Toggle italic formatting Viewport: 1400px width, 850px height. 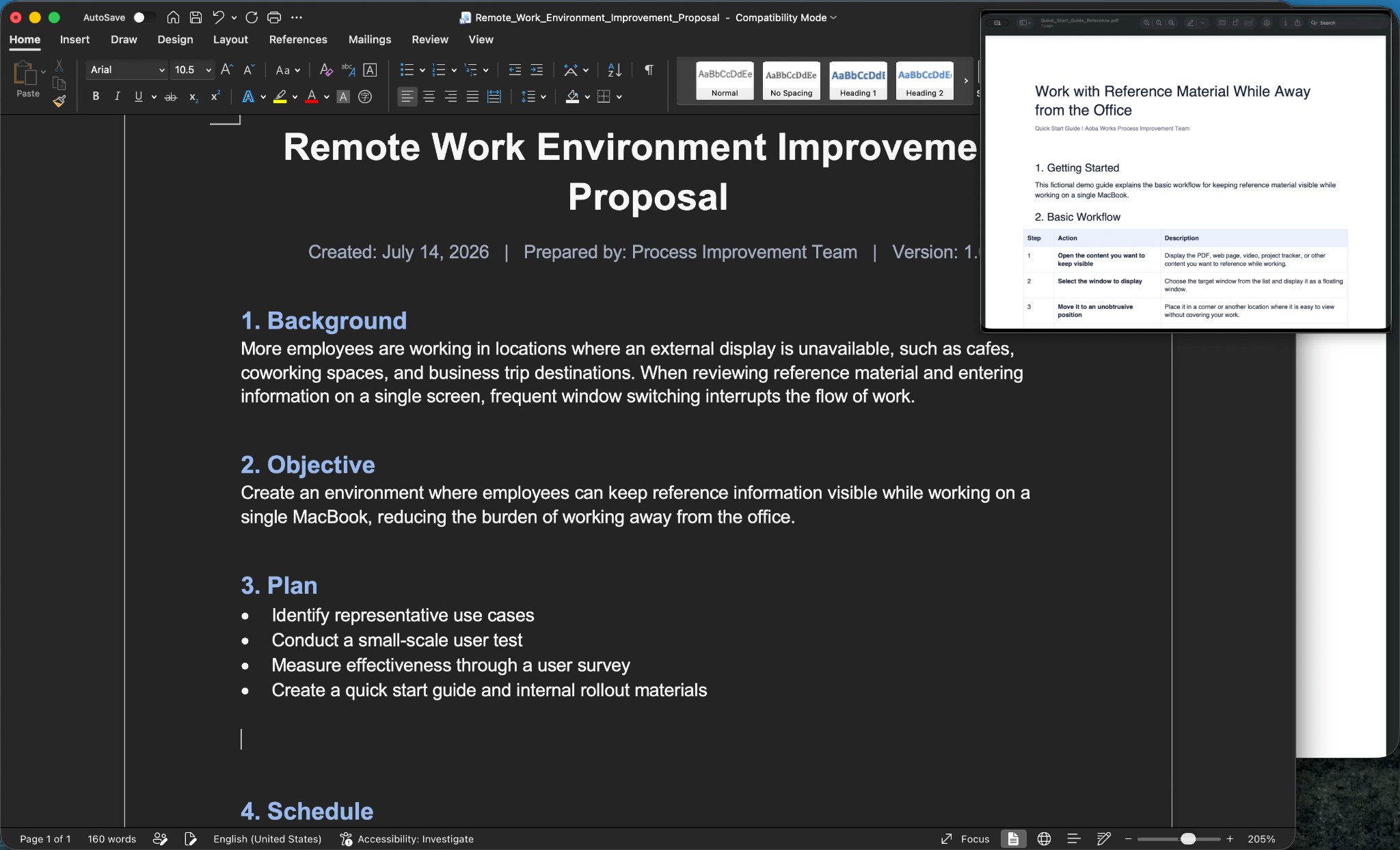117,97
